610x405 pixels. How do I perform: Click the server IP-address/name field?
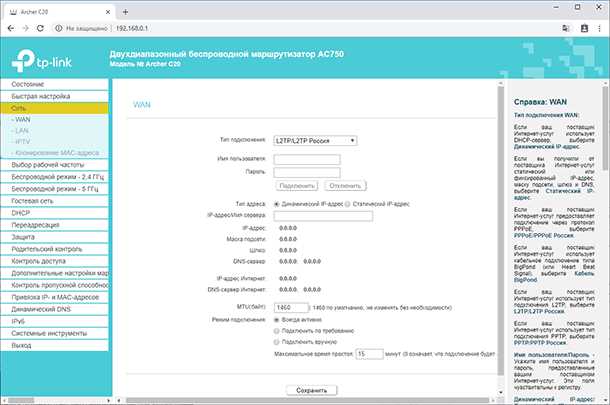coord(323,216)
